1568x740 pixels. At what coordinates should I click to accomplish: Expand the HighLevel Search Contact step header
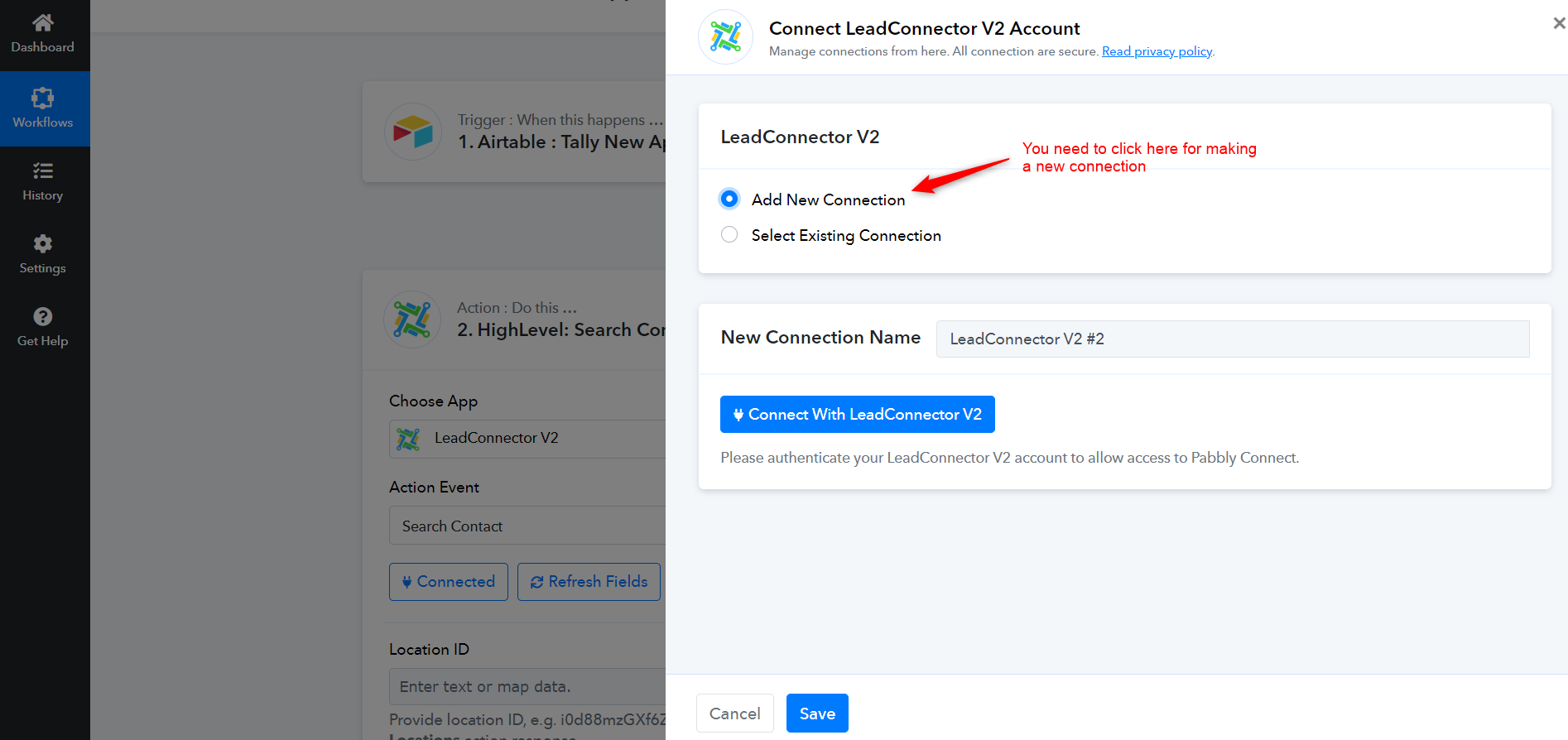514,320
